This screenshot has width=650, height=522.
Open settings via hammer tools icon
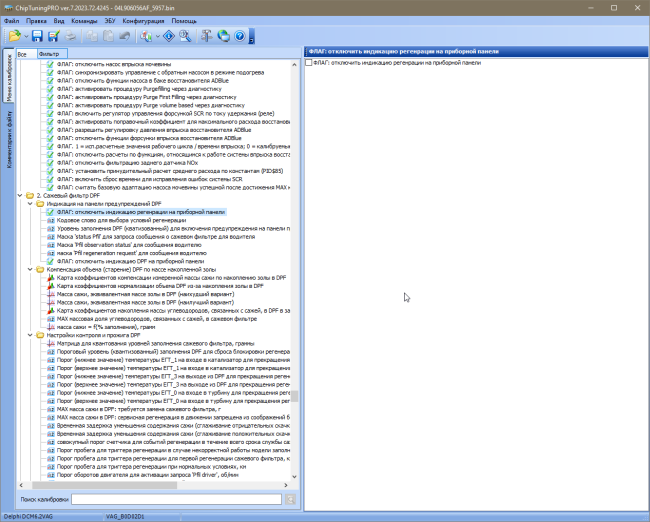(x=206, y=36)
